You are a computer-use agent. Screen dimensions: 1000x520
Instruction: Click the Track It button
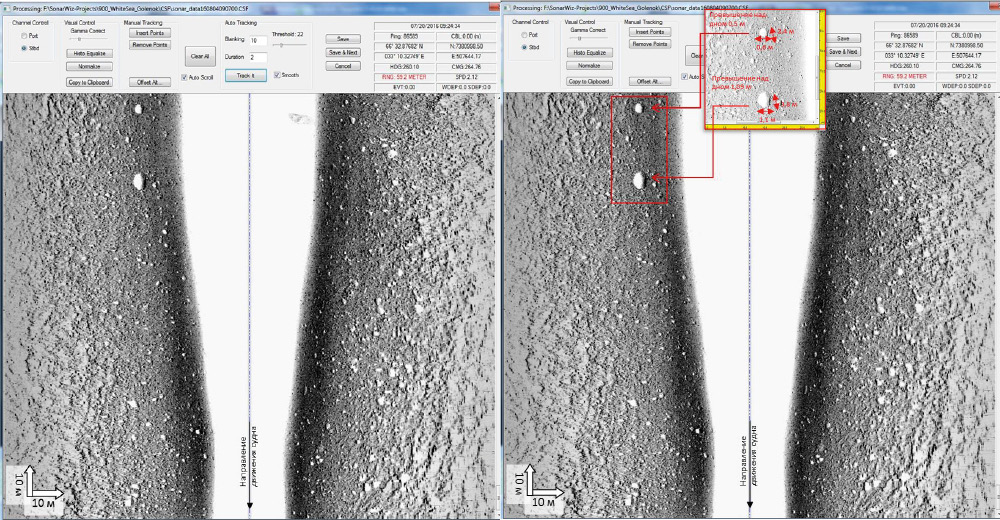tap(246, 75)
